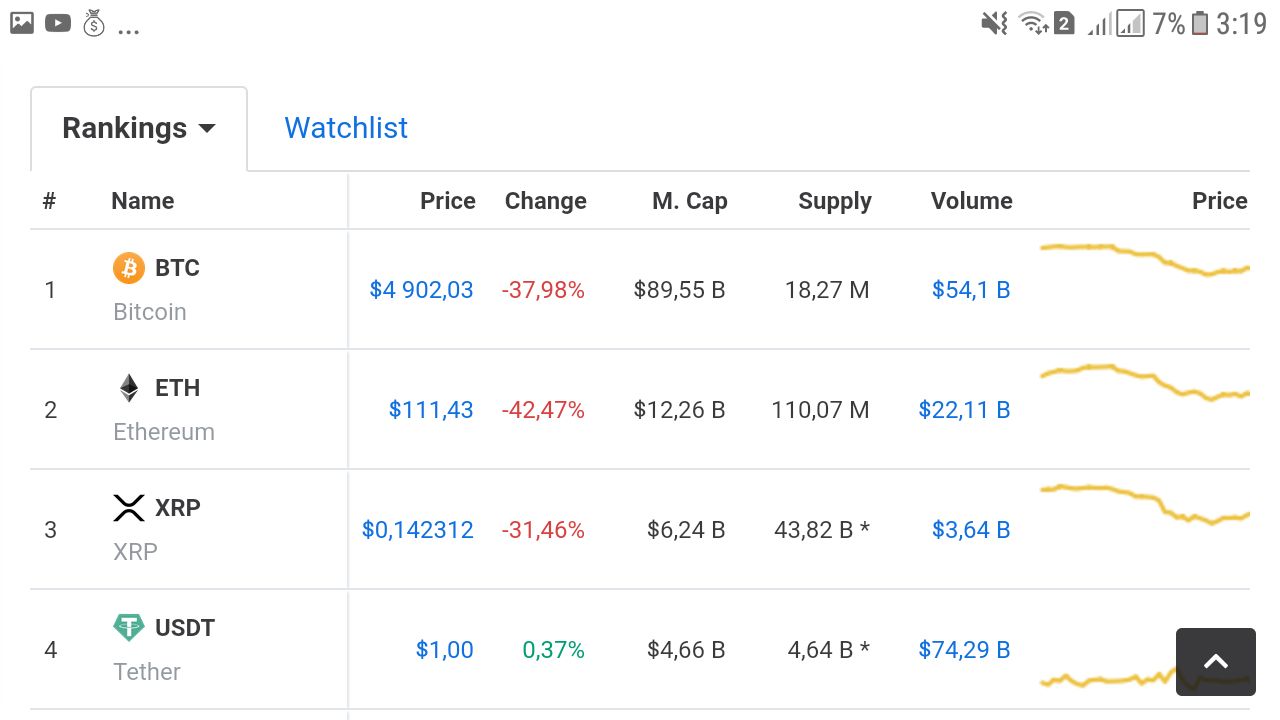Select Tether change value 0,37%
1280x720 pixels.
(554, 650)
